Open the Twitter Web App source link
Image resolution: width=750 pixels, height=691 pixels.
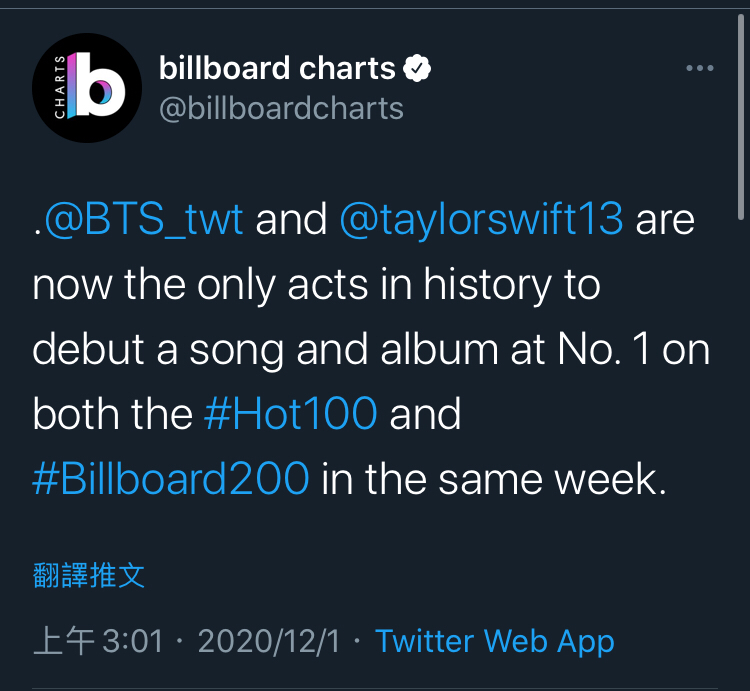[495, 642]
